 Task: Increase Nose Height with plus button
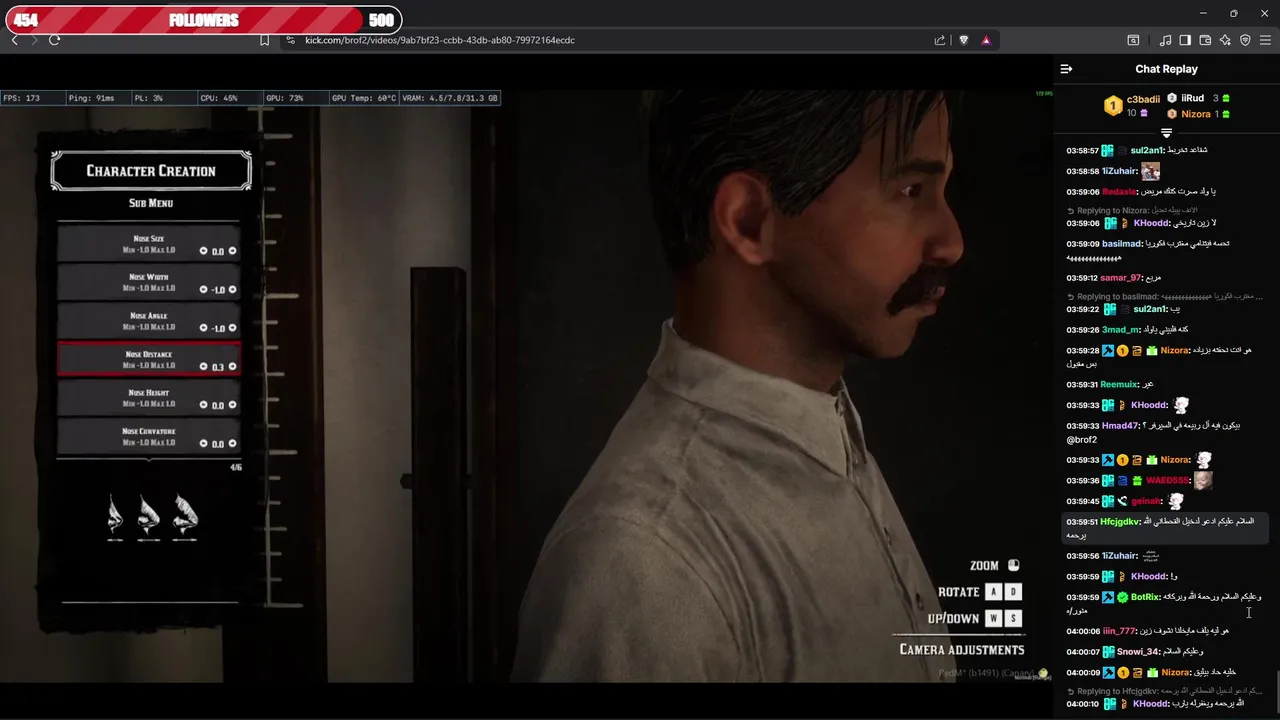click(x=233, y=405)
